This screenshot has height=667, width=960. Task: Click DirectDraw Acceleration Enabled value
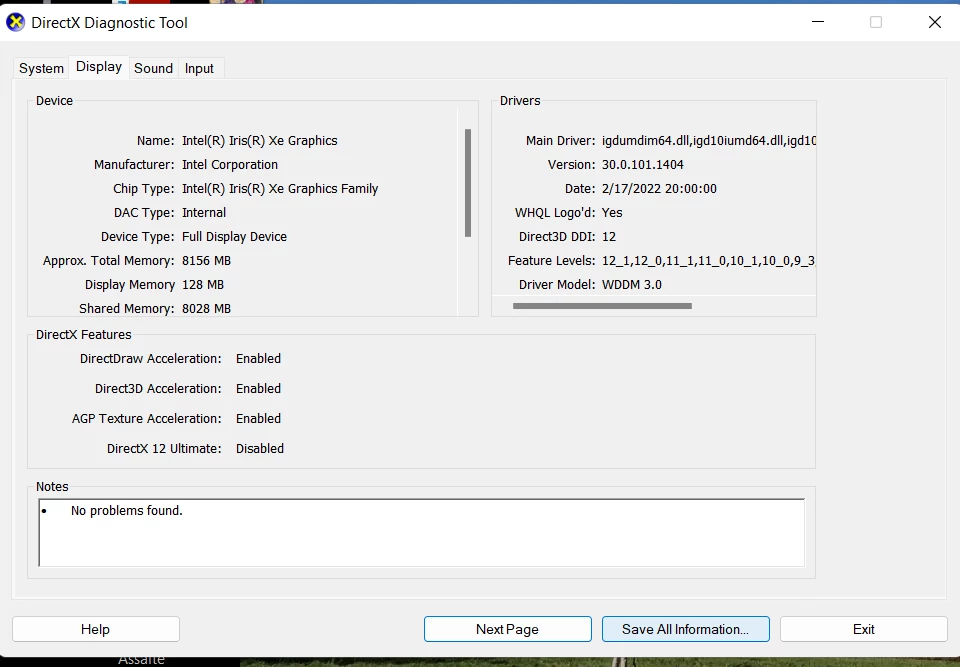pos(258,358)
